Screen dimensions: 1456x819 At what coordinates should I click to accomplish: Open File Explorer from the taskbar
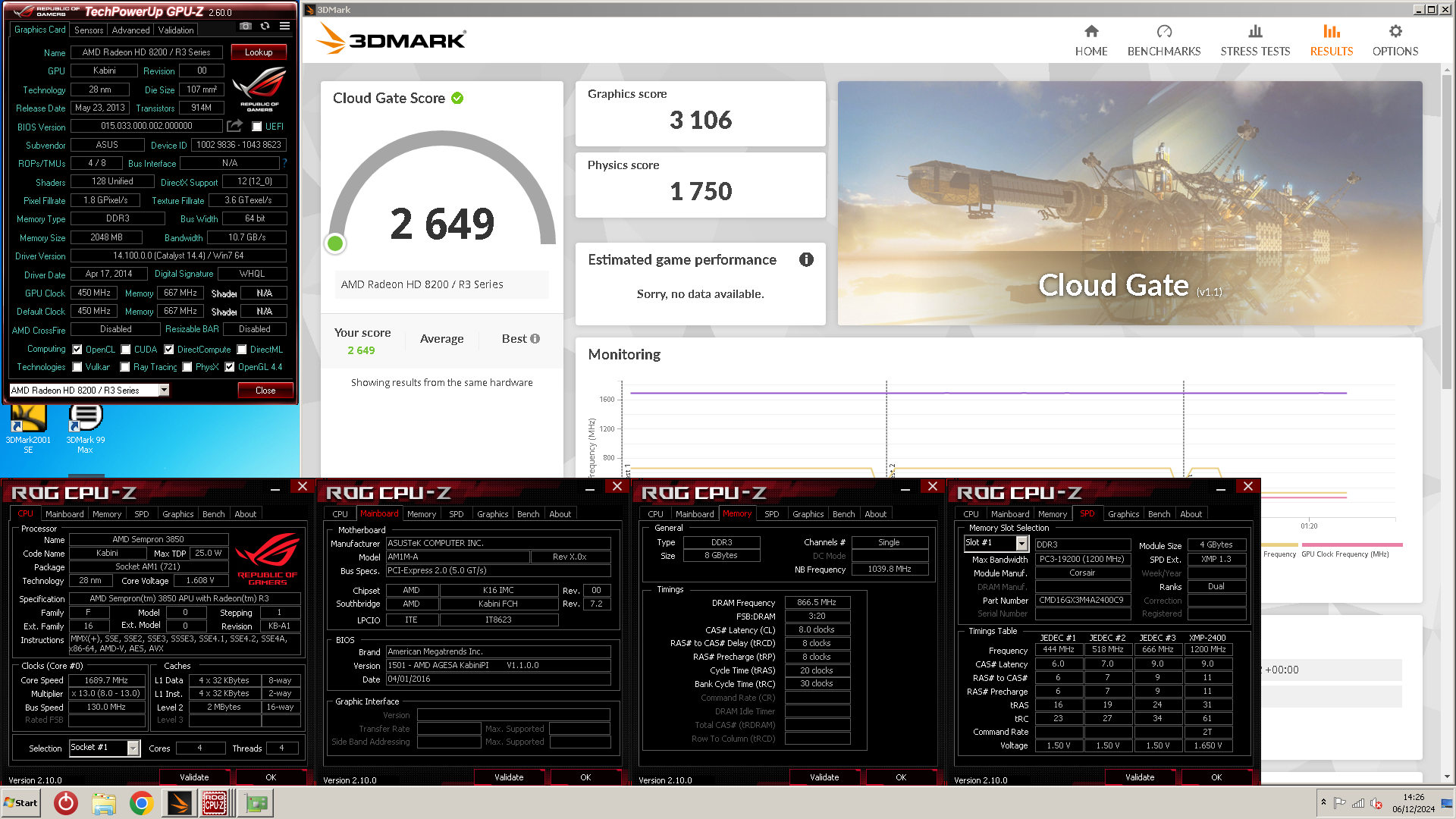[104, 803]
